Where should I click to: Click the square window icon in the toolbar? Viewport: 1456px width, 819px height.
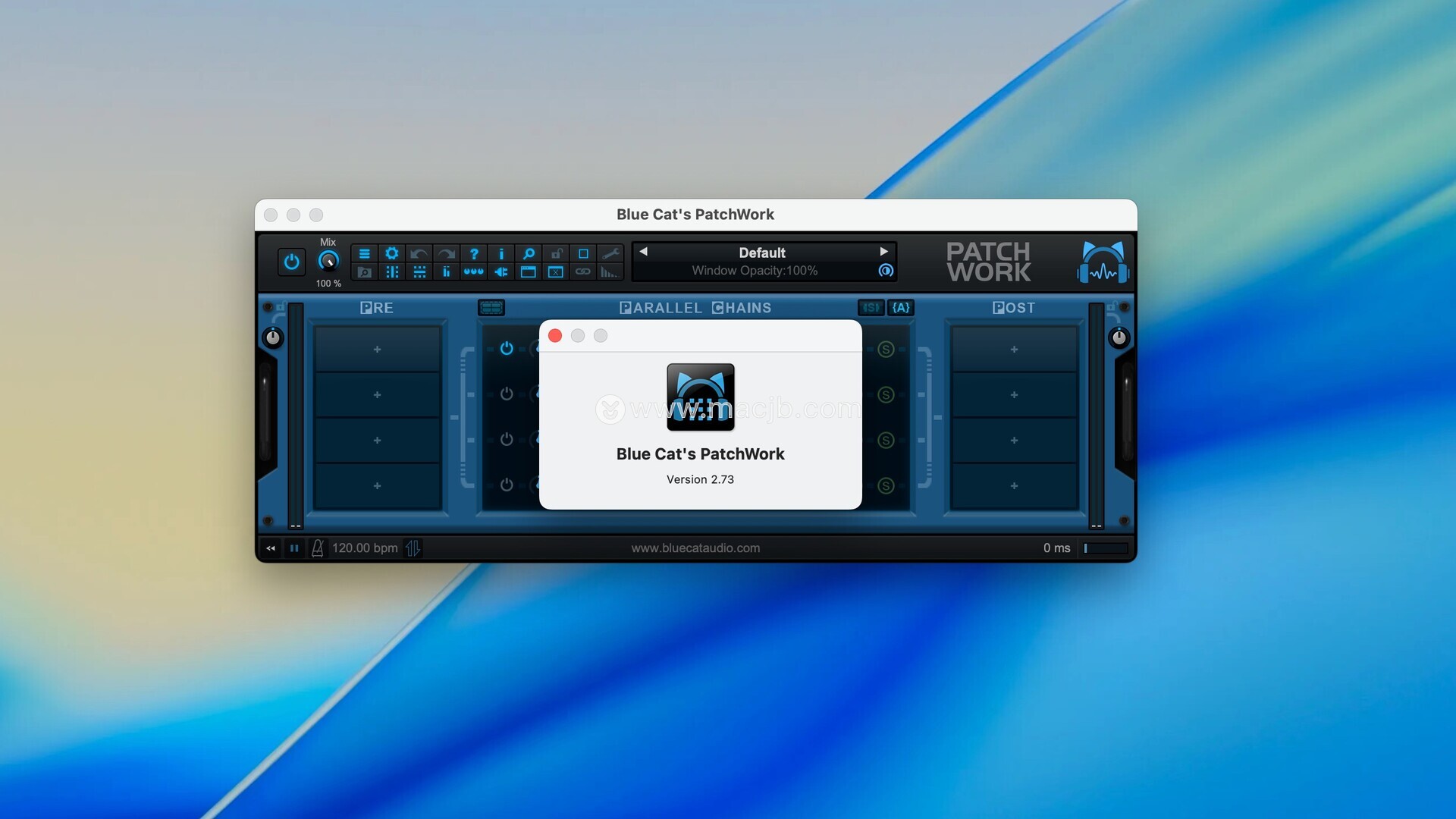(x=583, y=253)
